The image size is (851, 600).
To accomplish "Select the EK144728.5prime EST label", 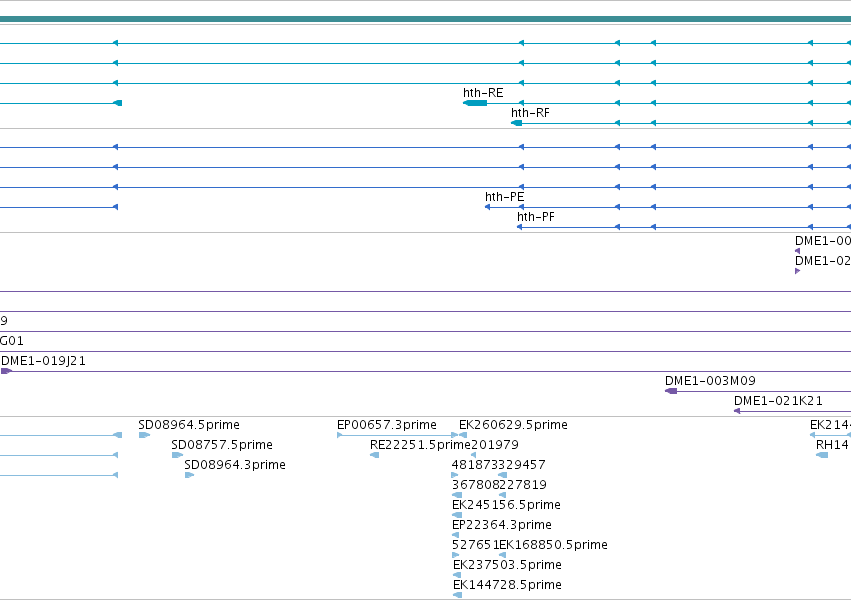I will pos(507,585).
